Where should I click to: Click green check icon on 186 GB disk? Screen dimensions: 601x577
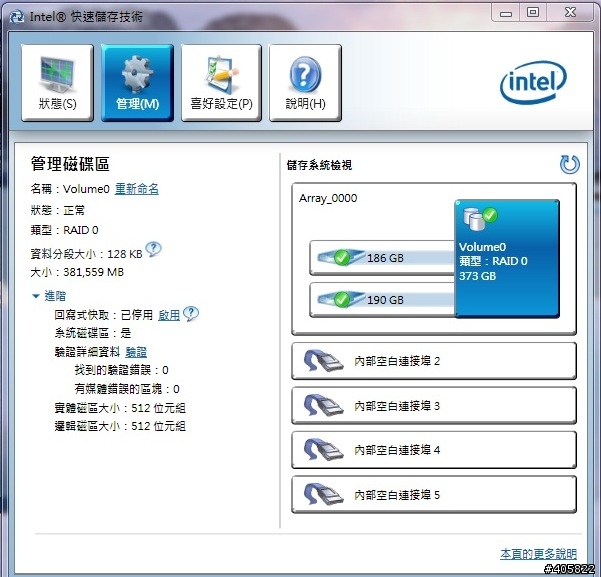tap(342, 258)
